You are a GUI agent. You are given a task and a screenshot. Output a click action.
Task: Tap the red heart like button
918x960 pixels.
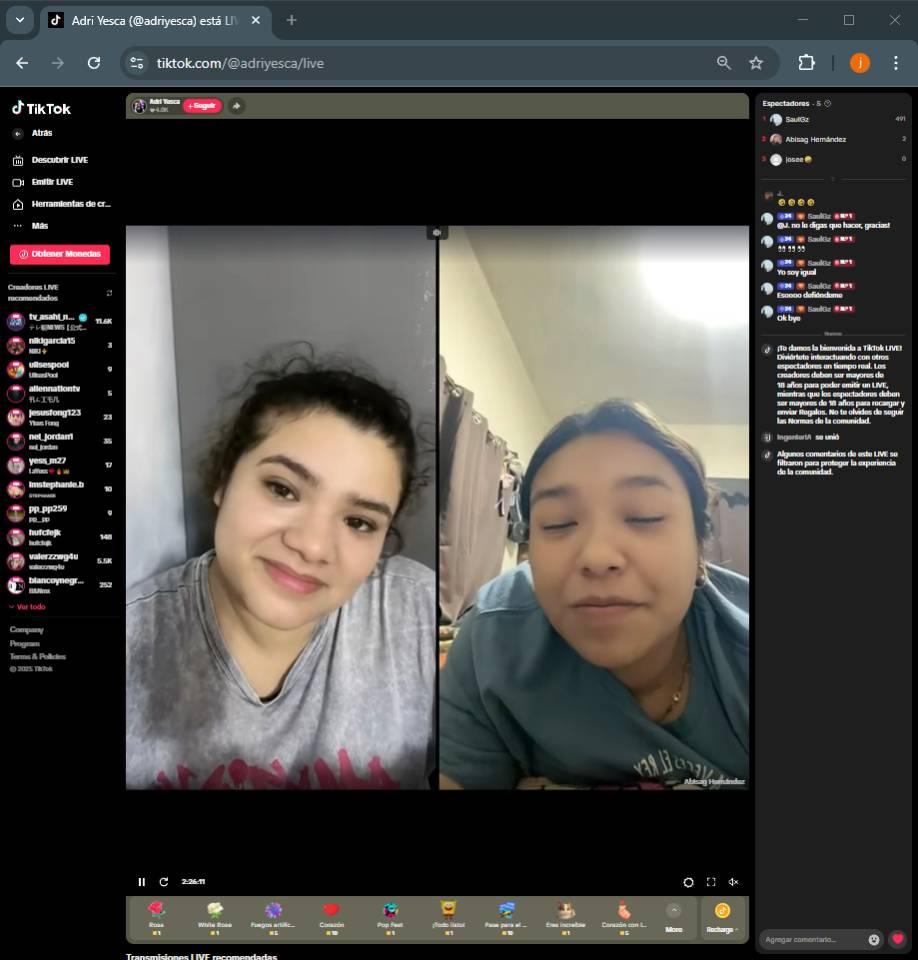pos(898,940)
